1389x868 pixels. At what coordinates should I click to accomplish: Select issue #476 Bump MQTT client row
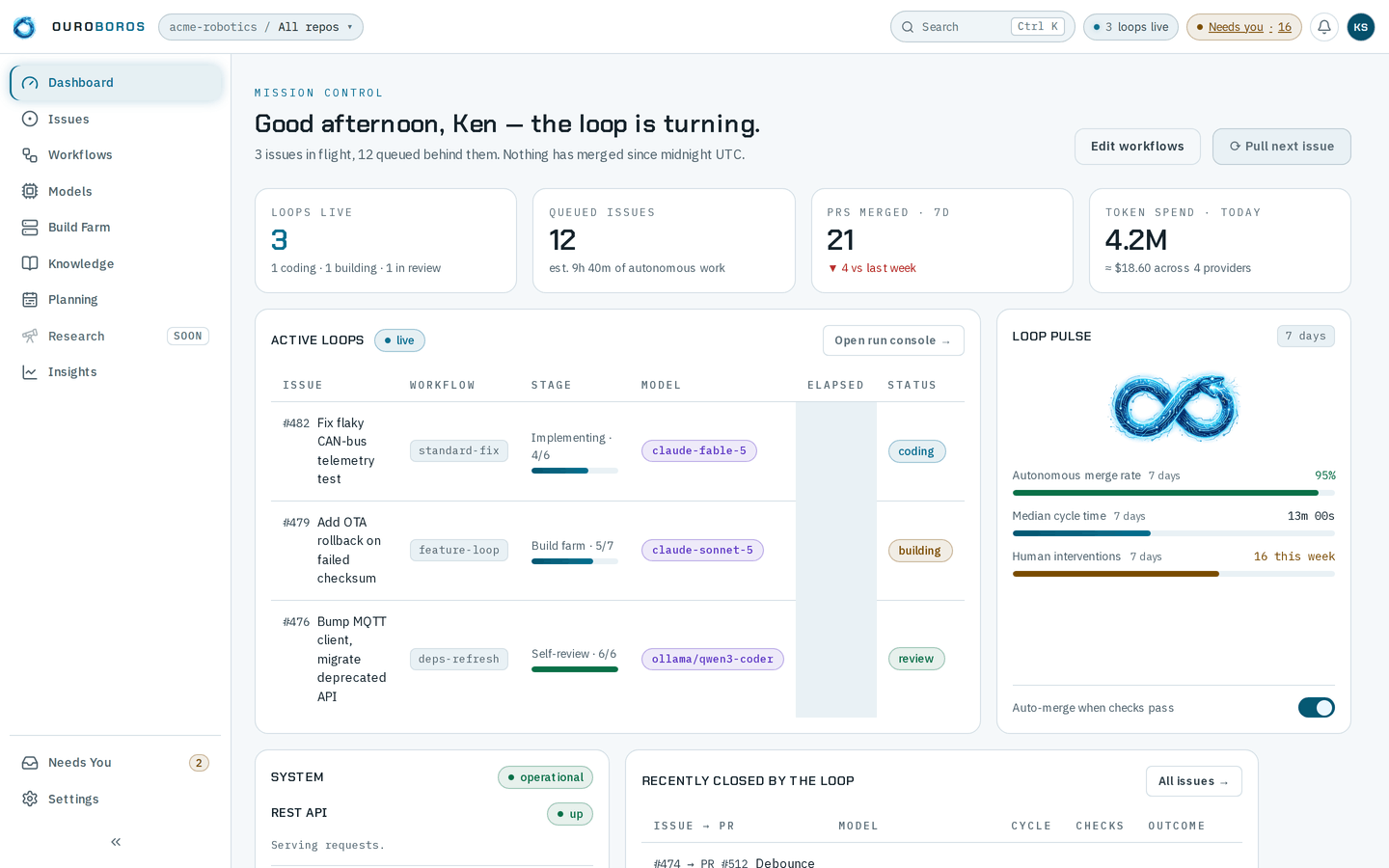click(617, 659)
